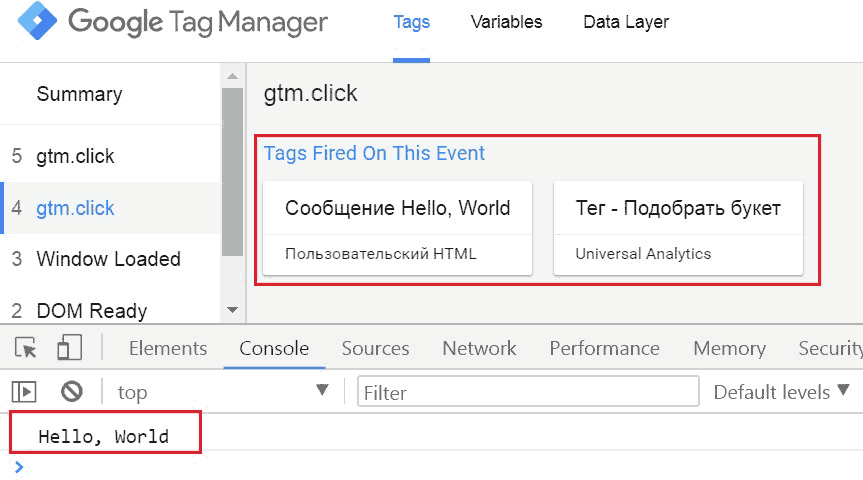The image size is (863, 480).
Task: Click the Tags Fired On This Event heading
Action: click(x=374, y=153)
